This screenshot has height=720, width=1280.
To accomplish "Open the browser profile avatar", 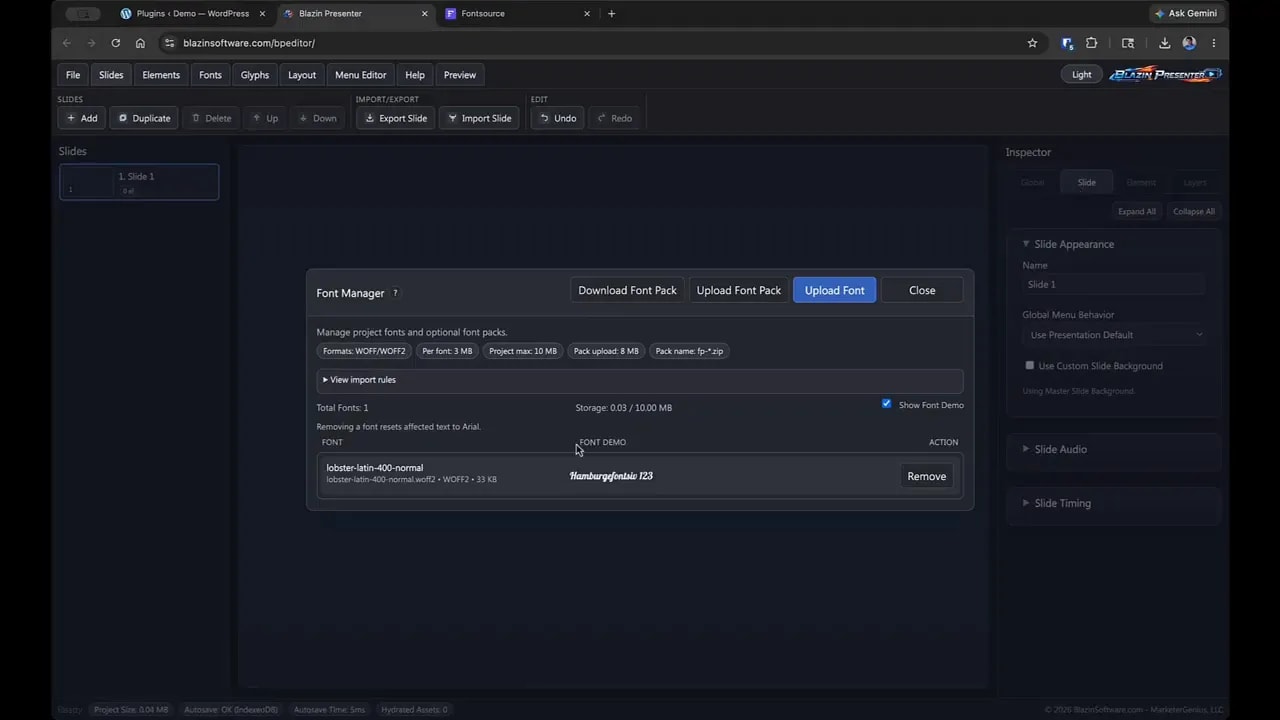I will 1189,43.
